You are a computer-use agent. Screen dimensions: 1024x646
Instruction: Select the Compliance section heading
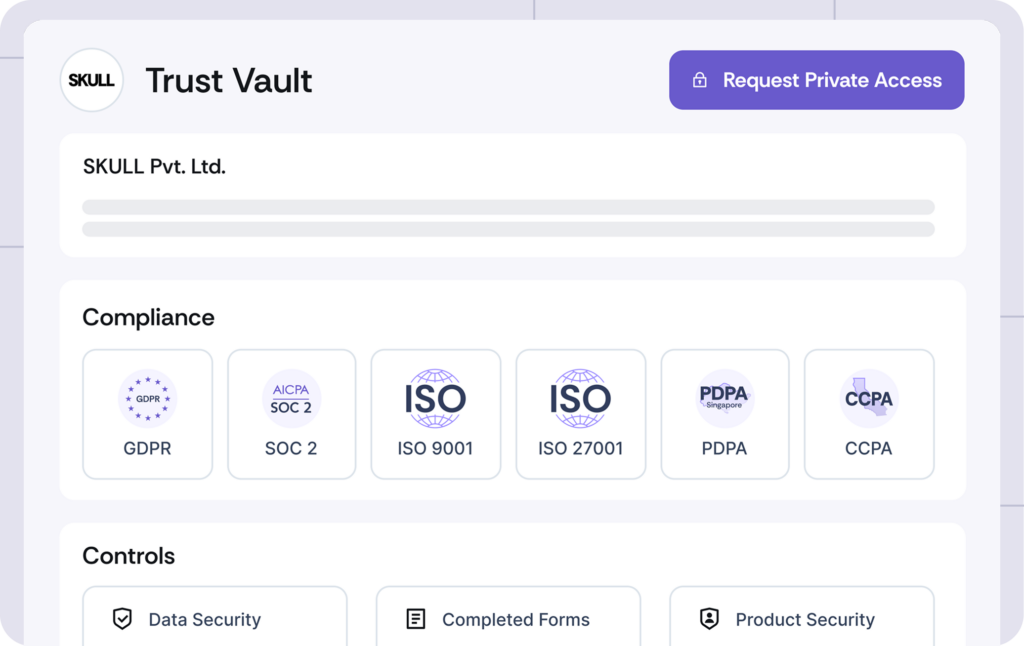pos(148,317)
